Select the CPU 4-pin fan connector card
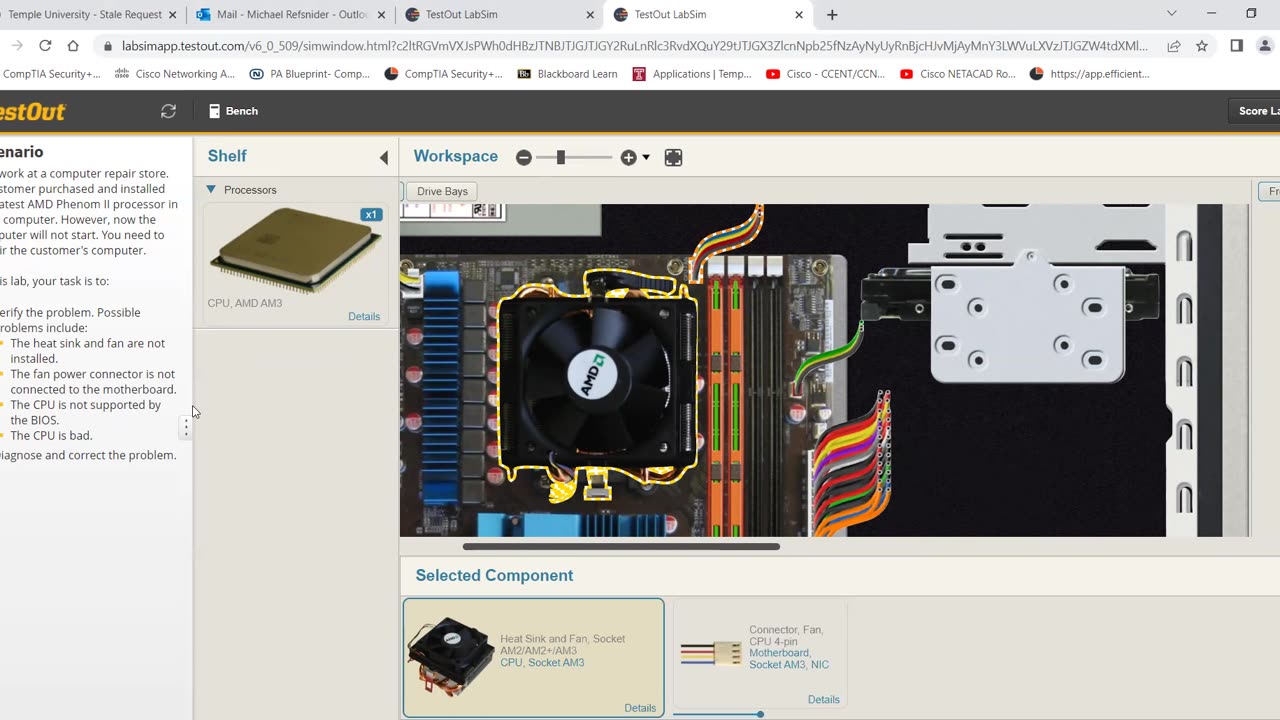The width and height of the screenshot is (1280, 720). tap(760, 654)
